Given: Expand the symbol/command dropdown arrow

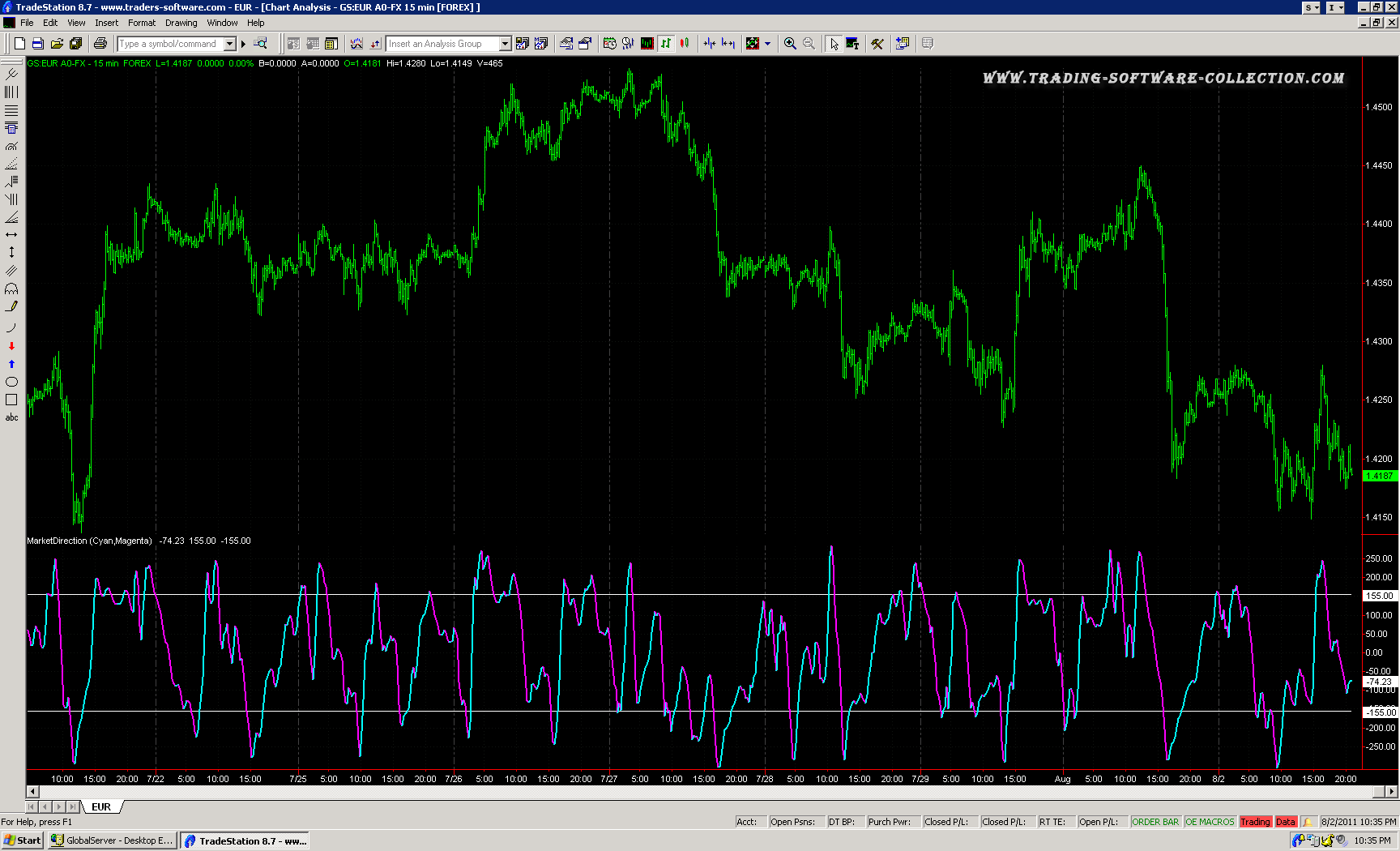Looking at the screenshot, I should click(230, 44).
